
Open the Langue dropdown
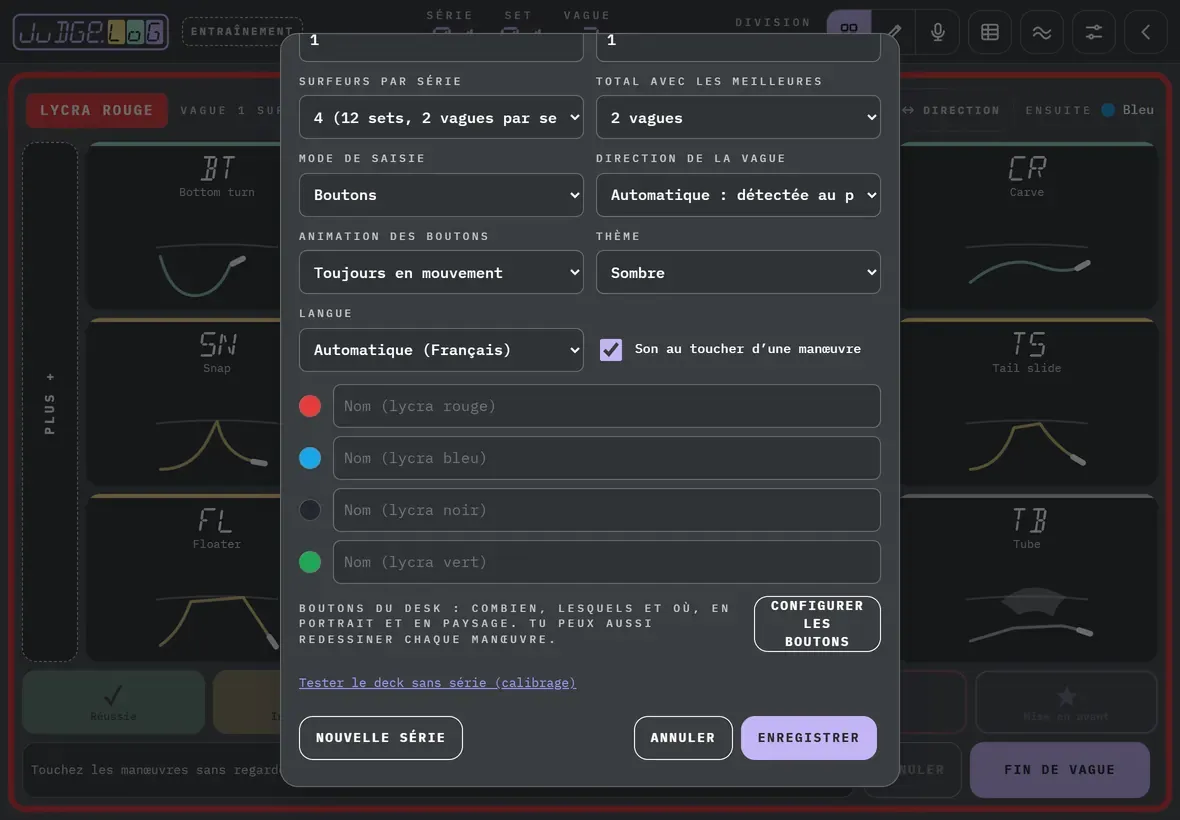441,350
